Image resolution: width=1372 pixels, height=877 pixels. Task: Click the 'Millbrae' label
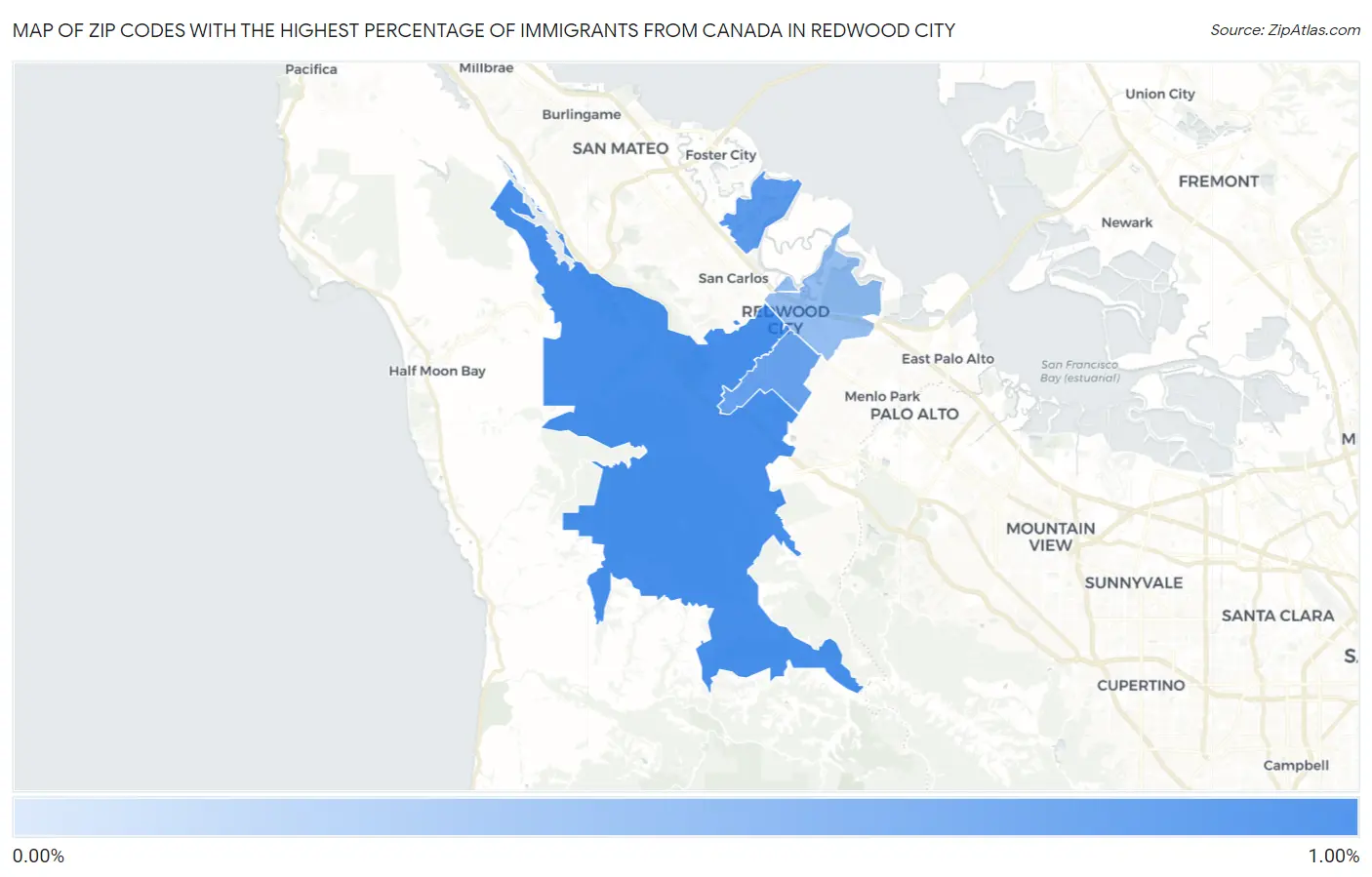click(486, 68)
